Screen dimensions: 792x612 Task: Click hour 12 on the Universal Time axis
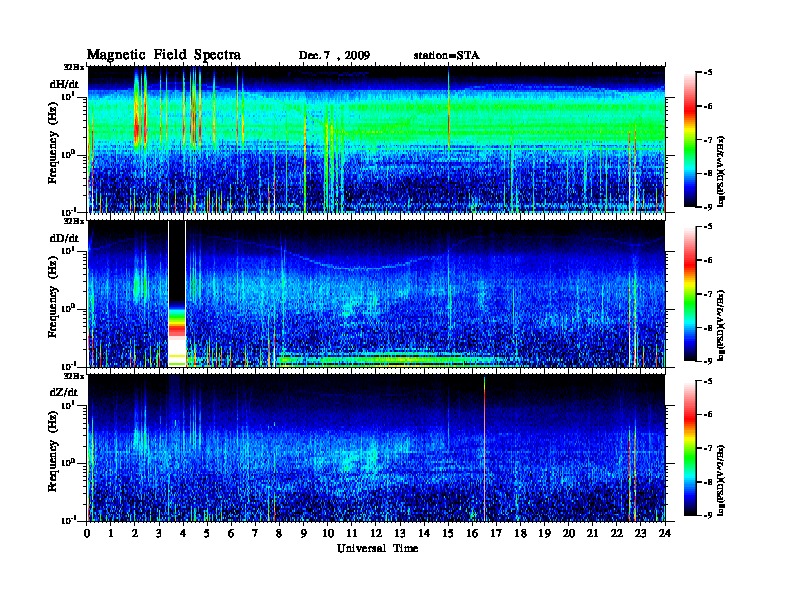pos(376,533)
